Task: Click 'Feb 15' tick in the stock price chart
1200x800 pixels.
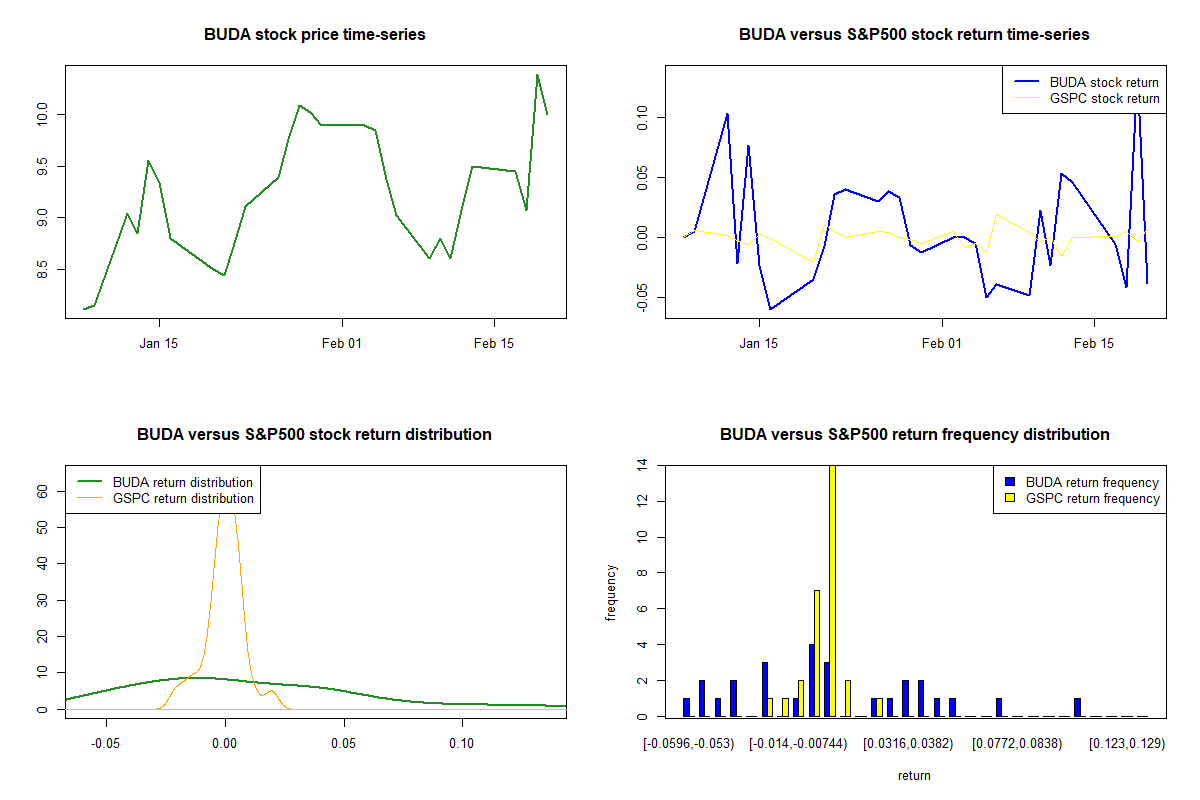Action: click(494, 344)
